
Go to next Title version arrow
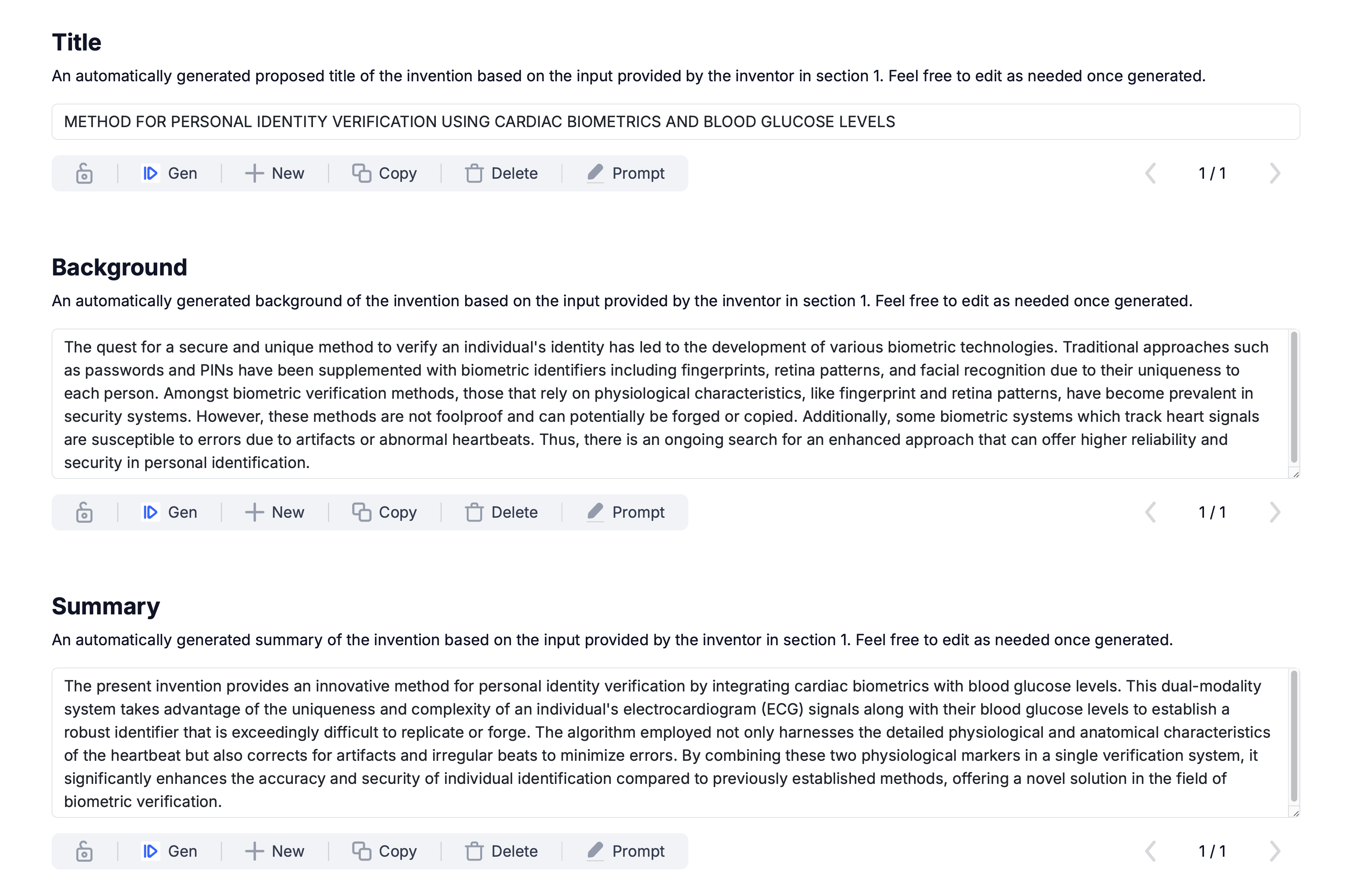(x=1274, y=173)
